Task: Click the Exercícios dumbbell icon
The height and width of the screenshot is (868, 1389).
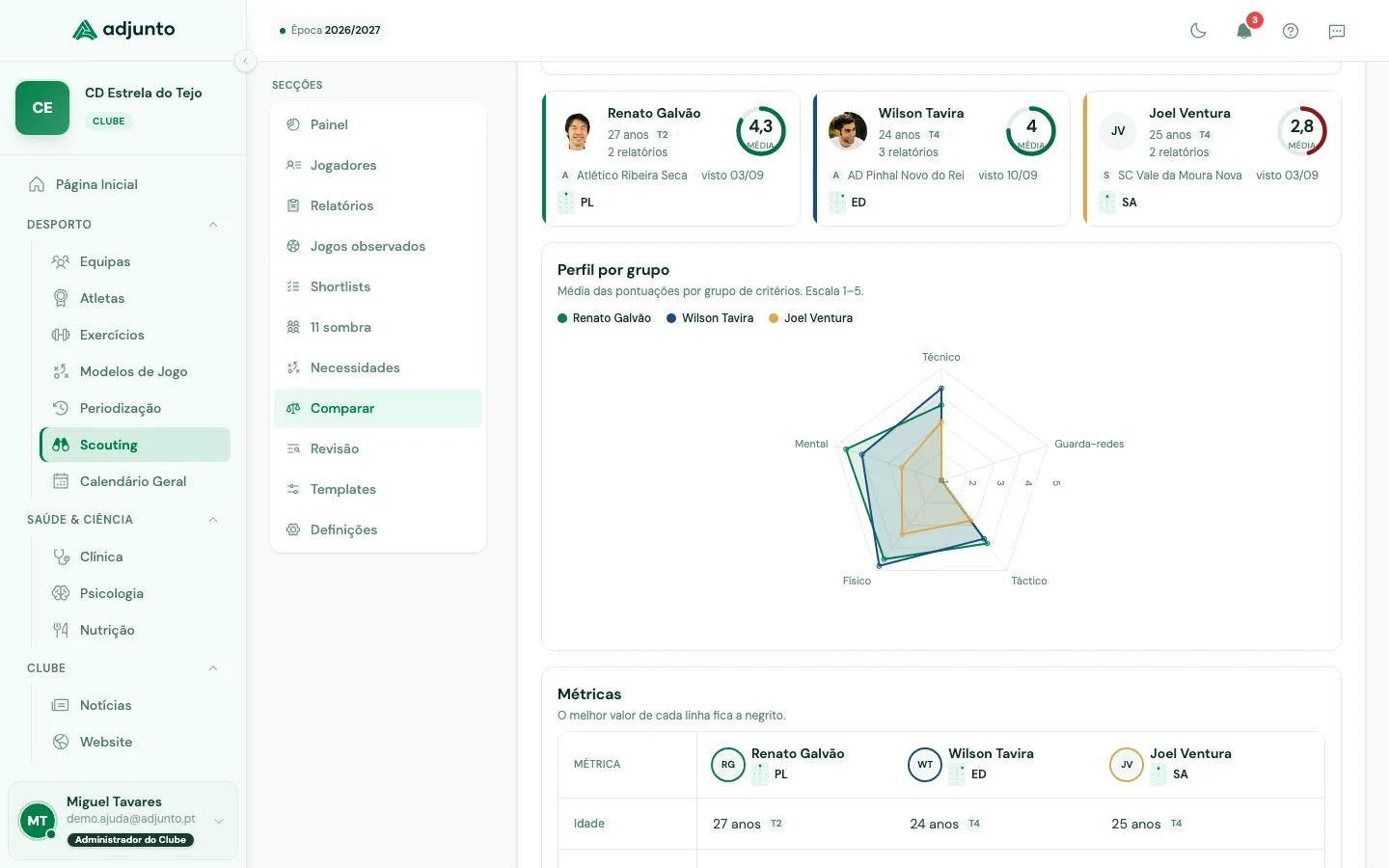Action: (x=61, y=335)
